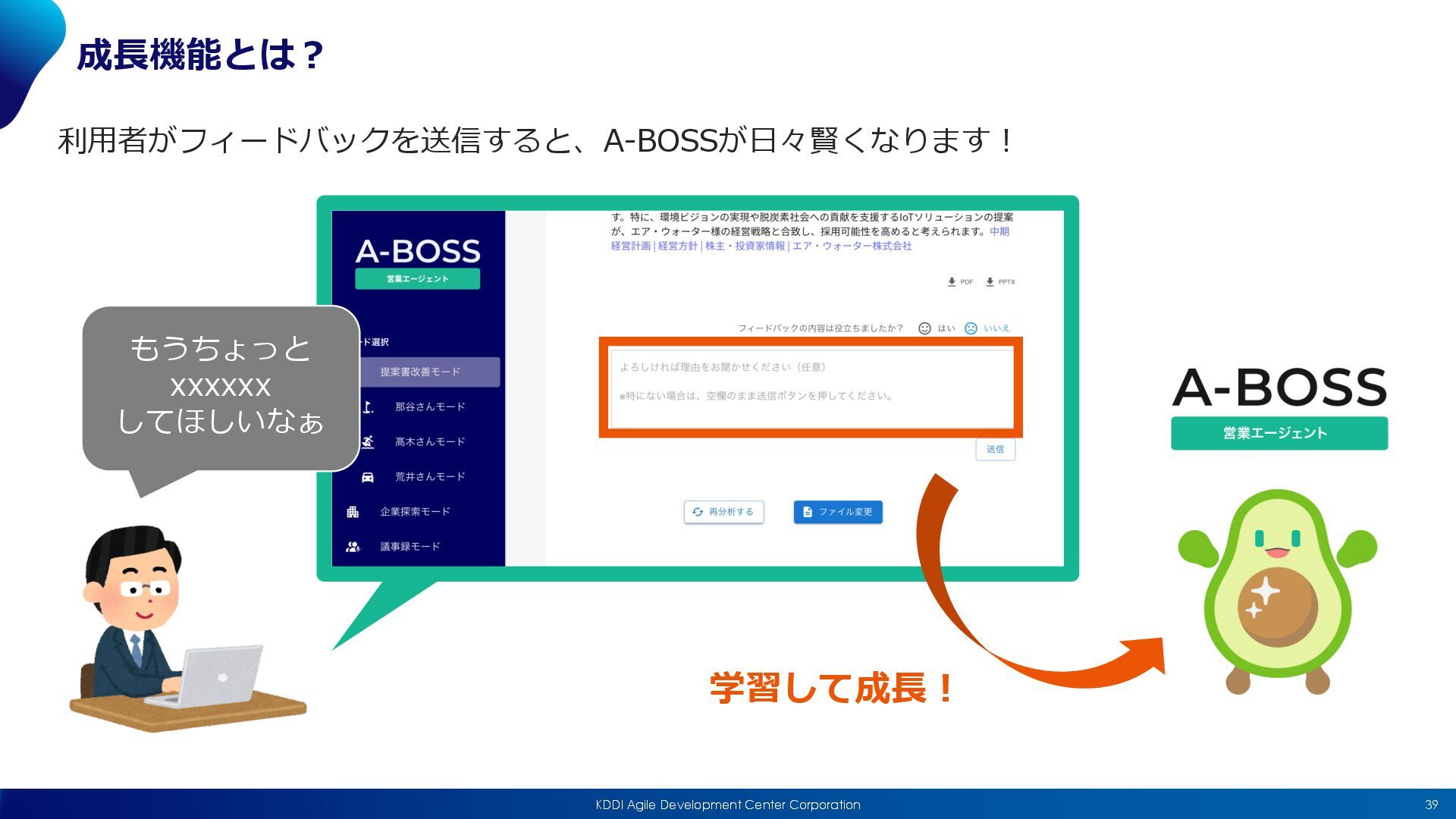Image resolution: width=1456 pixels, height=819 pixels.
Task: Click the ファイル変更 button
Action: 838,513
